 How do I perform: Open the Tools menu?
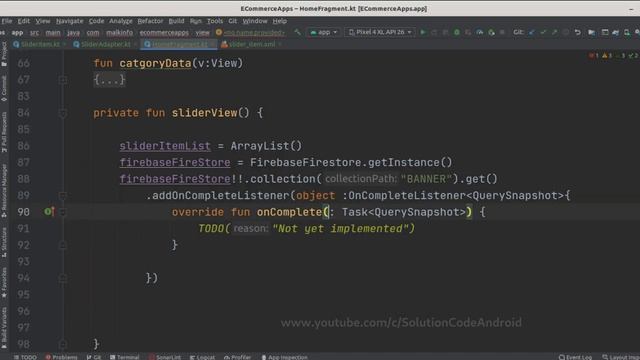pos(215,21)
